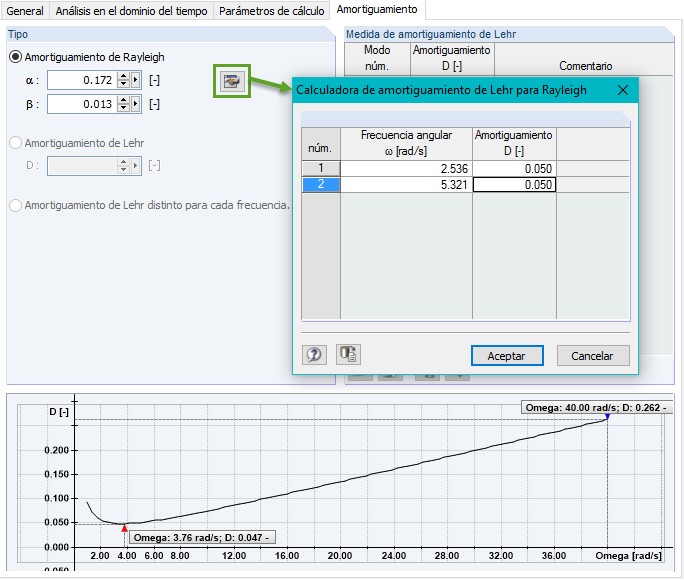This screenshot has width=684, height=580.
Task: Click the Omega 40.00 rad/s chart label
Action: 596,408
